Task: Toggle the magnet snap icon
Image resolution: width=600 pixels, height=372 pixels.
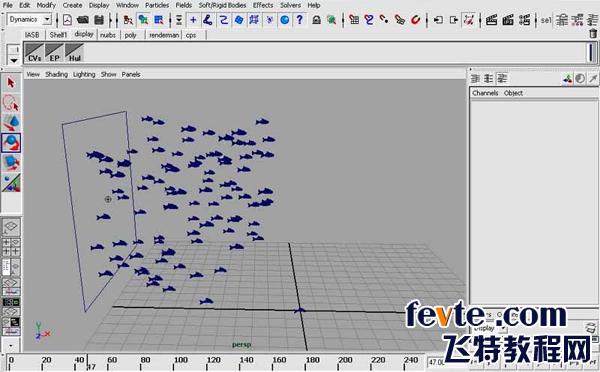Action: [415, 20]
